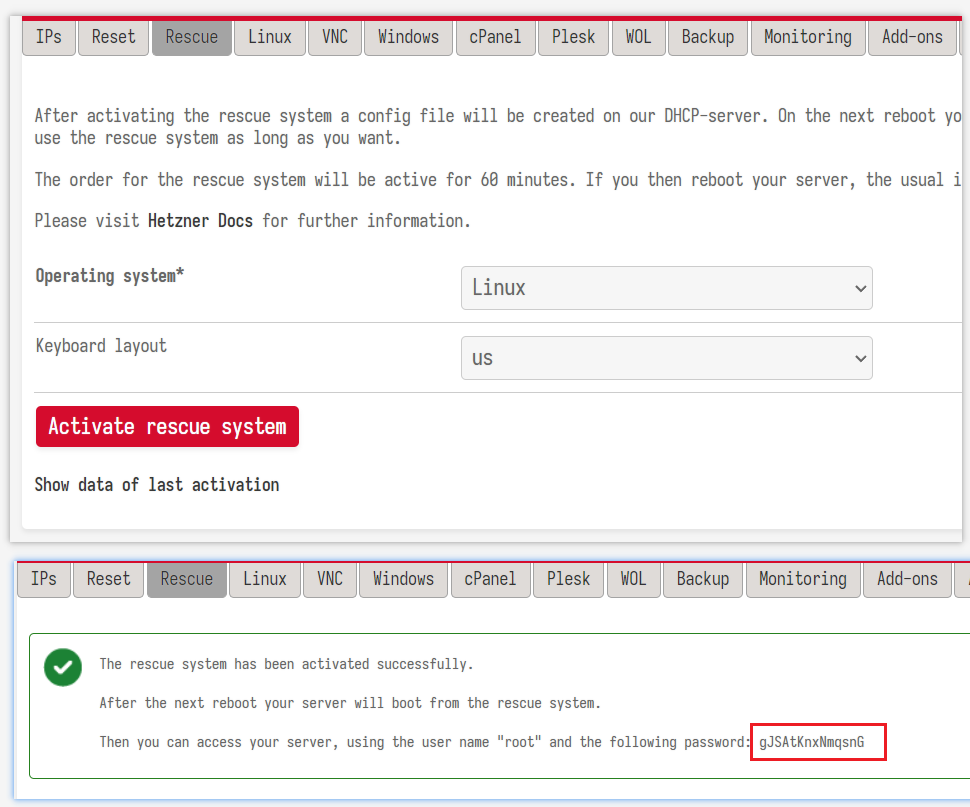Screen dimensions: 970x807
Task: Select the Linux tab in upper panel
Action: 270,37
